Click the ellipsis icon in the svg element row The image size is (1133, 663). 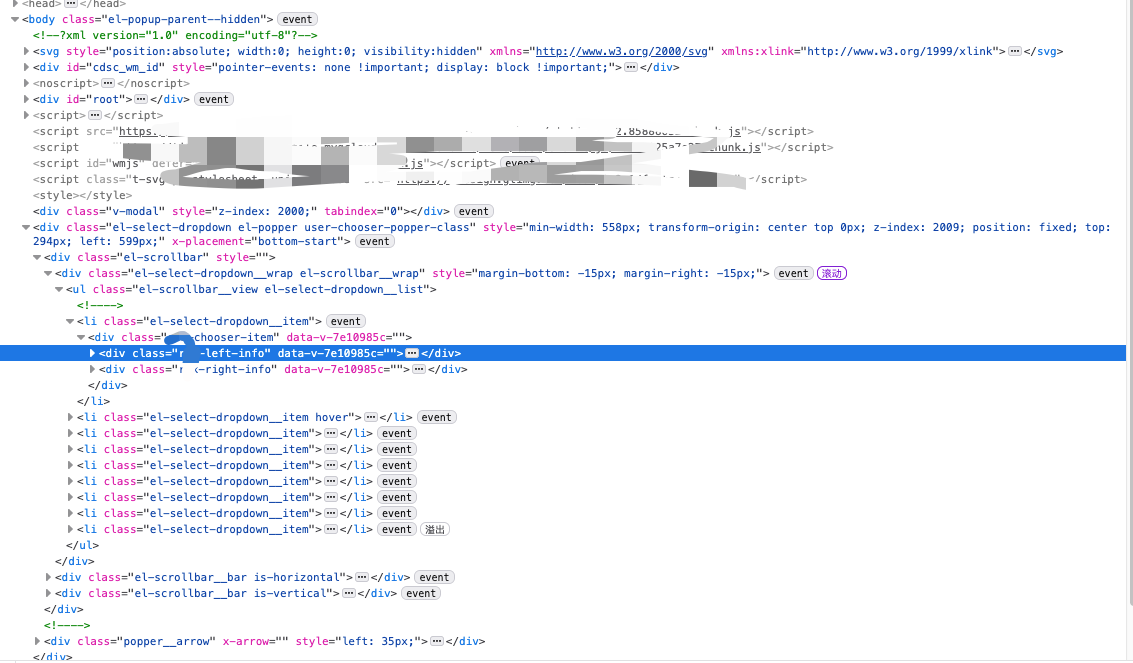point(1015,51)
